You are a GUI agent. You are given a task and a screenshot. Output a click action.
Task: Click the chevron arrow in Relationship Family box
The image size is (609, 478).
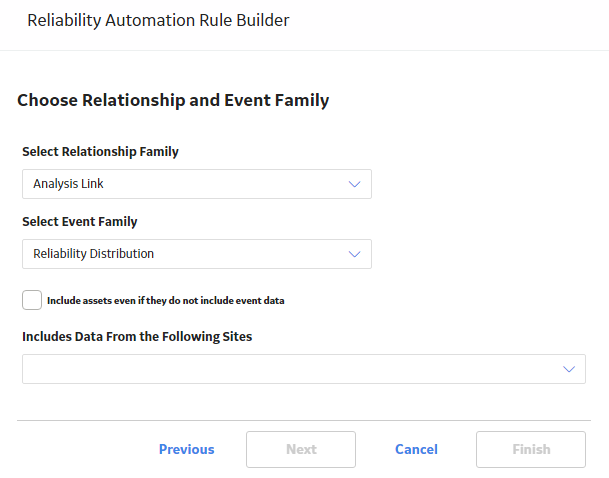(x=354, y=184)
